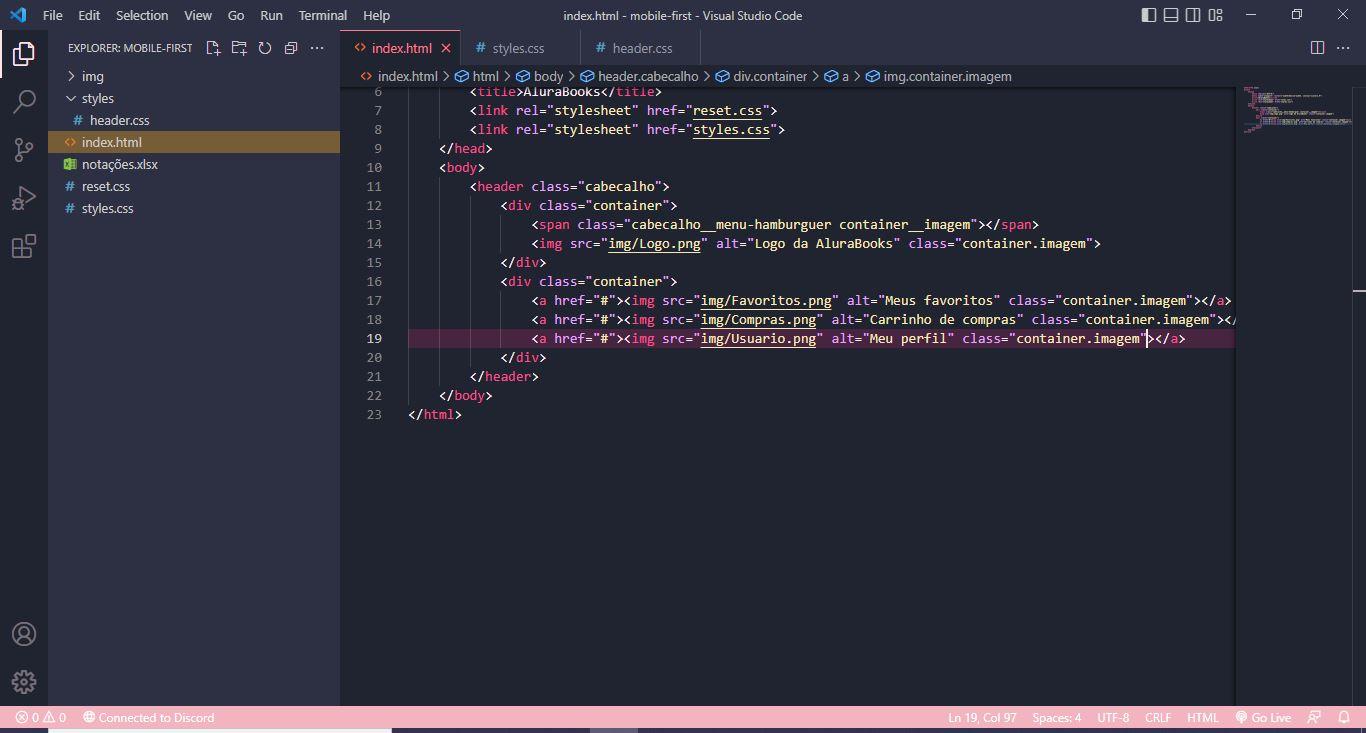The image size is (1366, 733).
Task: Open the View menu
Action: tap(198, 15)
